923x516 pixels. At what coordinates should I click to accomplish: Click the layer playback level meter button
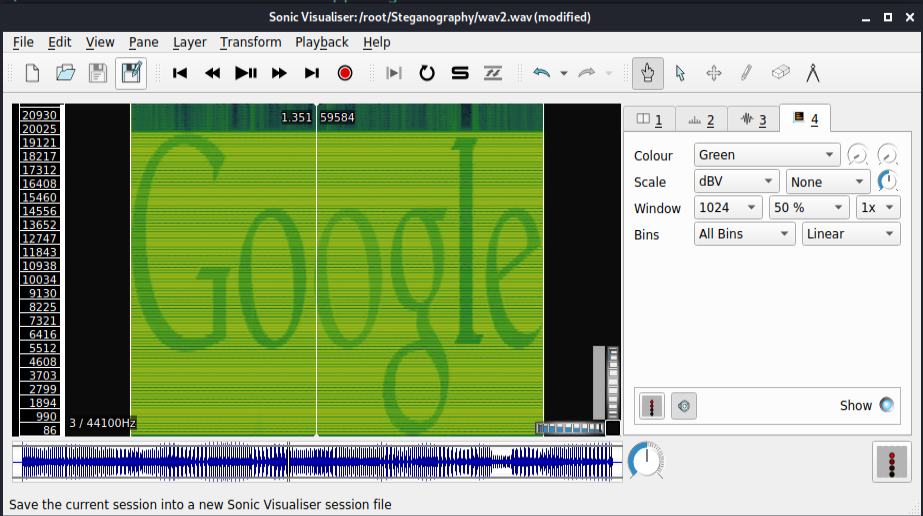[x=652, y=406]
